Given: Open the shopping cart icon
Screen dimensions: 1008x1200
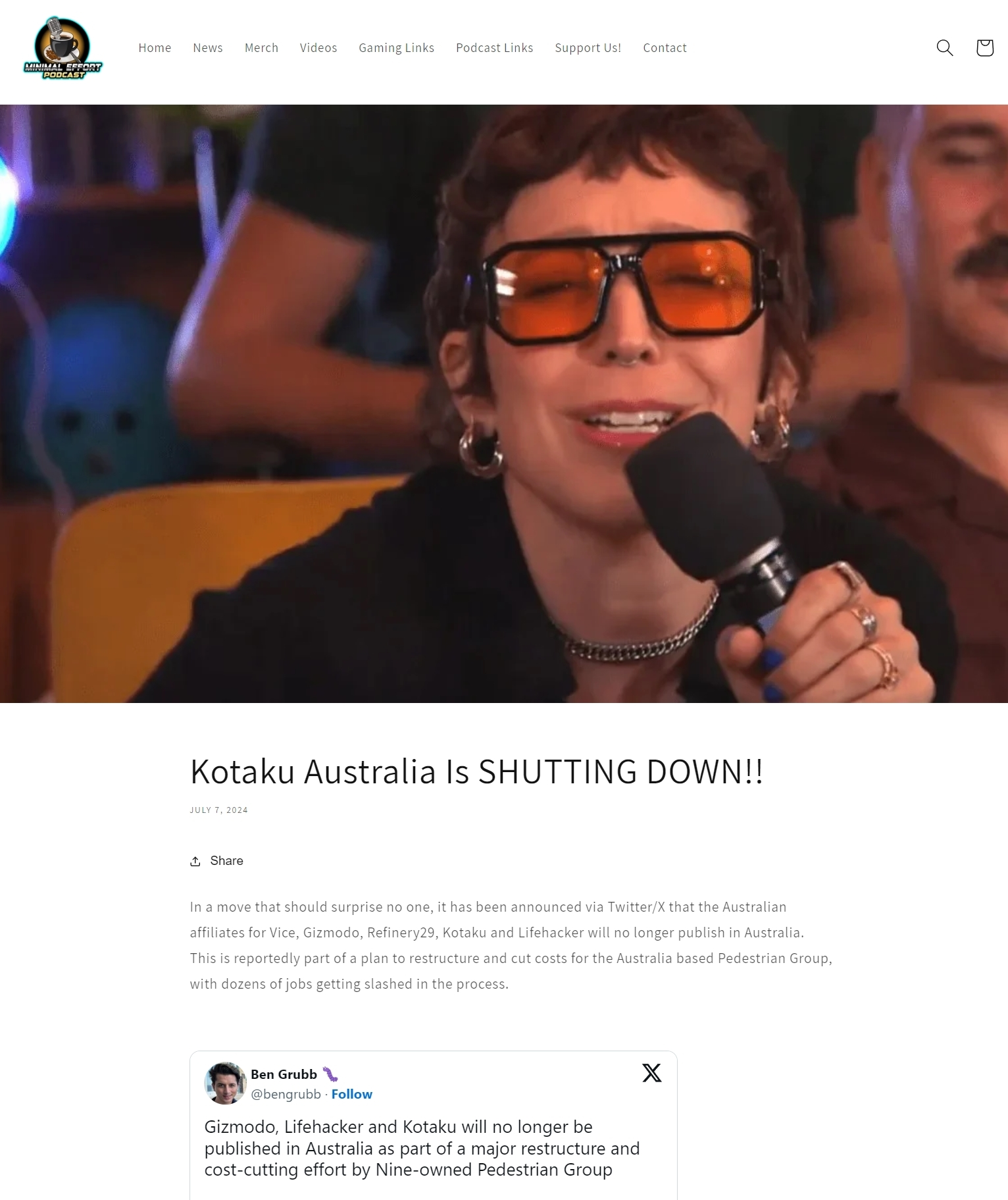Looking at the screenshot, I should coord(985,47).
